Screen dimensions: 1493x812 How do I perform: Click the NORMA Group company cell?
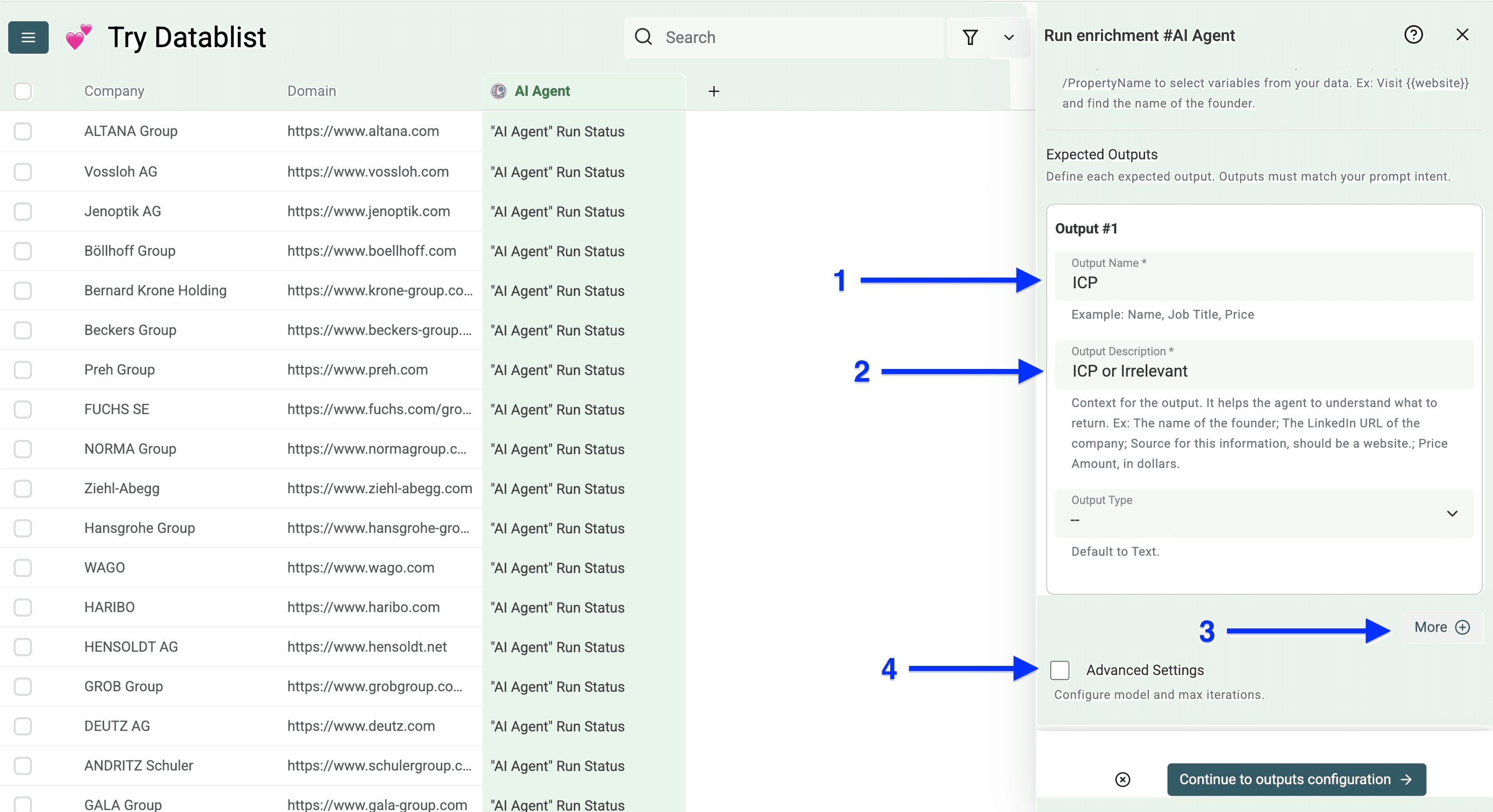pyautogui.click(x=130, y=449)
